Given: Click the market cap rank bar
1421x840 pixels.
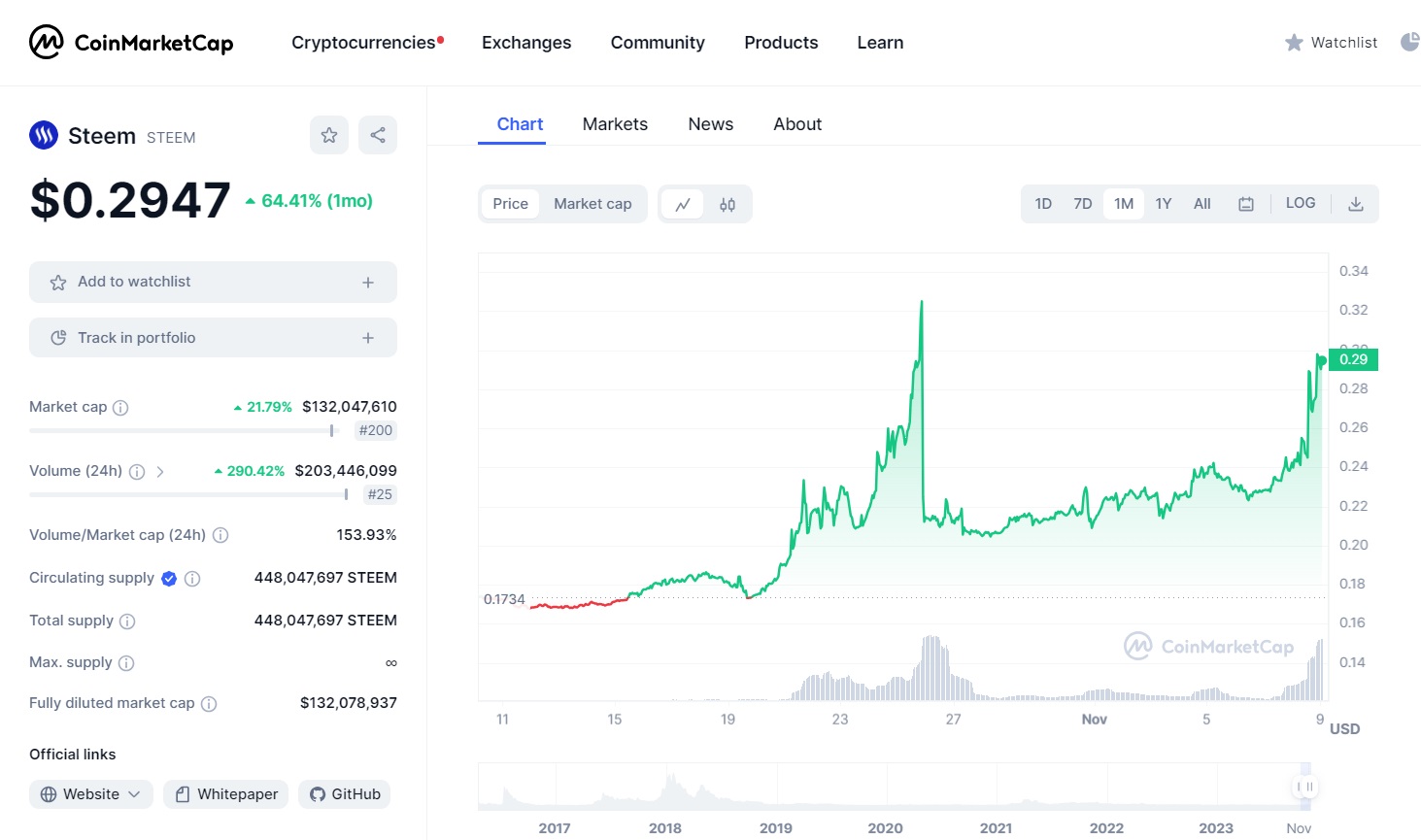Looking at the screenshot, I should tap(183, 430).
